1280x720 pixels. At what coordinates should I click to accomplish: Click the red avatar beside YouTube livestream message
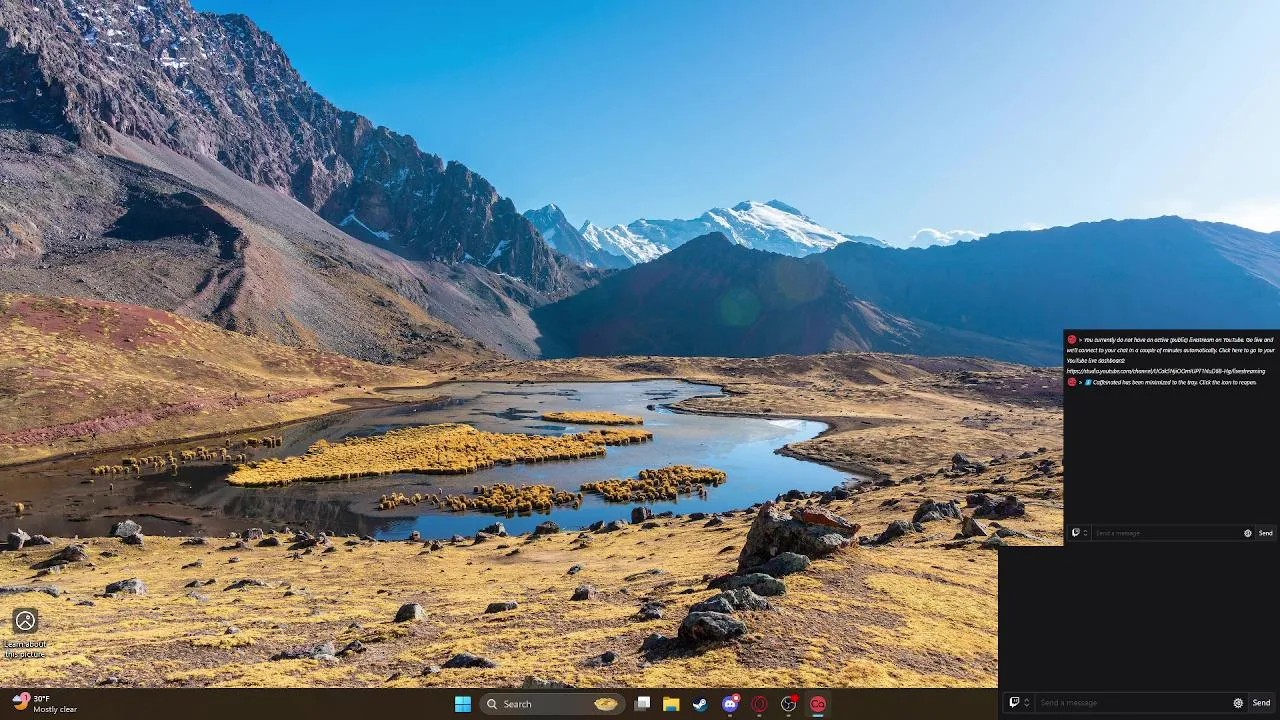coord(1071,340)
